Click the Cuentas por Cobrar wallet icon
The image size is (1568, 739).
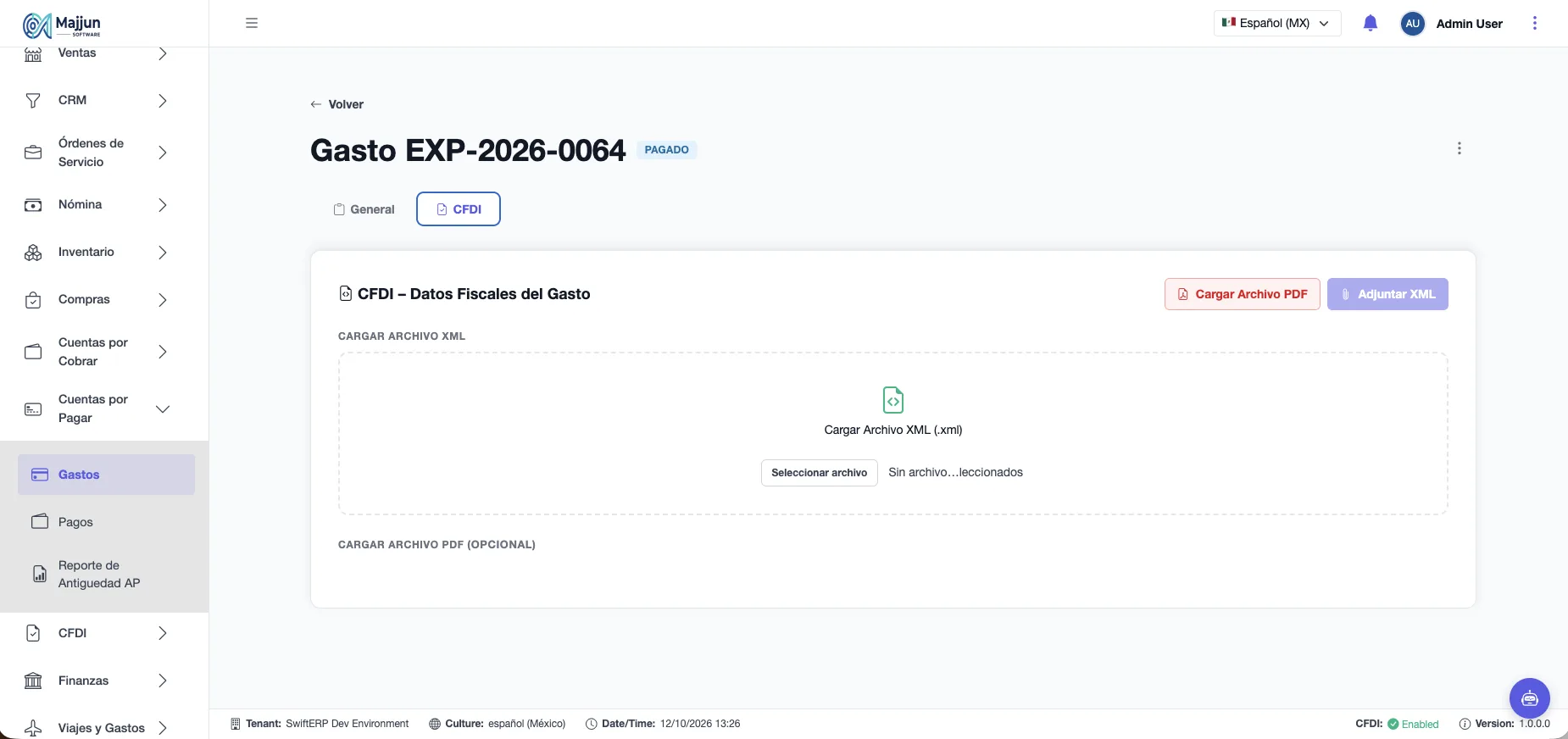(x=33, y=352)
